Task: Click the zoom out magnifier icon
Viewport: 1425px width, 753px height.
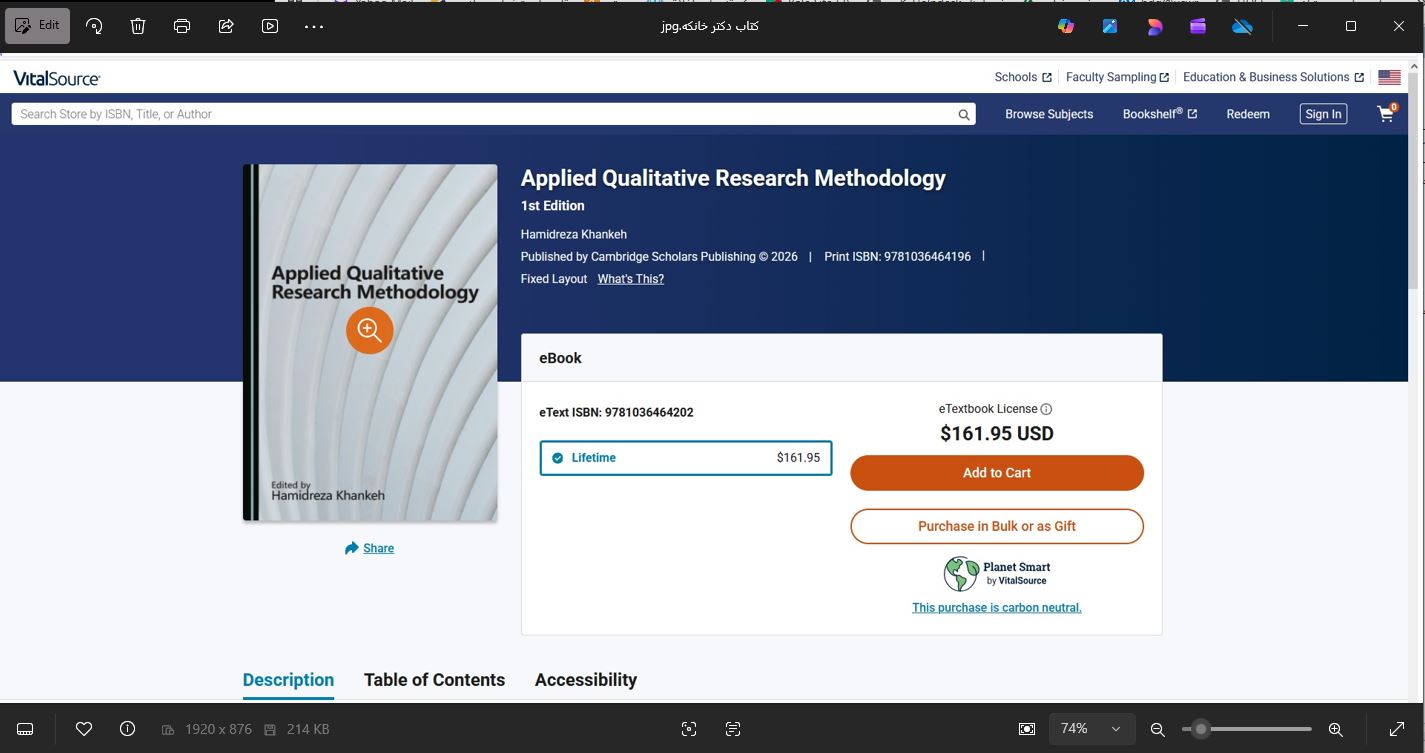Action: pos(1157,729)
